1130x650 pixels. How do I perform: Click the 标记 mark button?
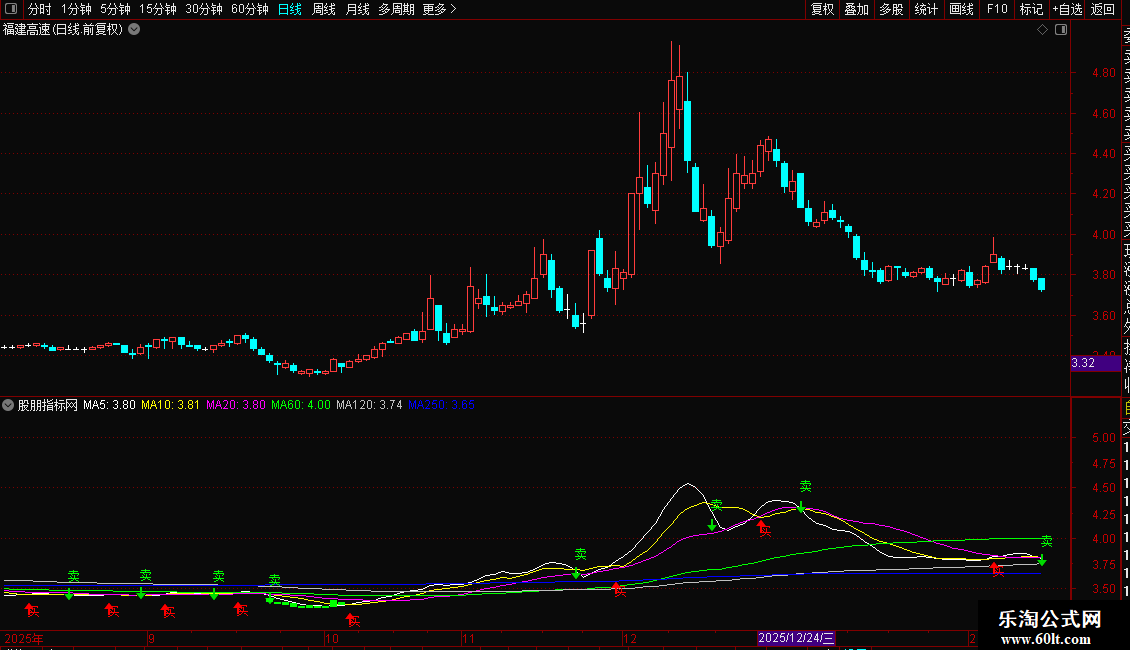[1031, 9]
